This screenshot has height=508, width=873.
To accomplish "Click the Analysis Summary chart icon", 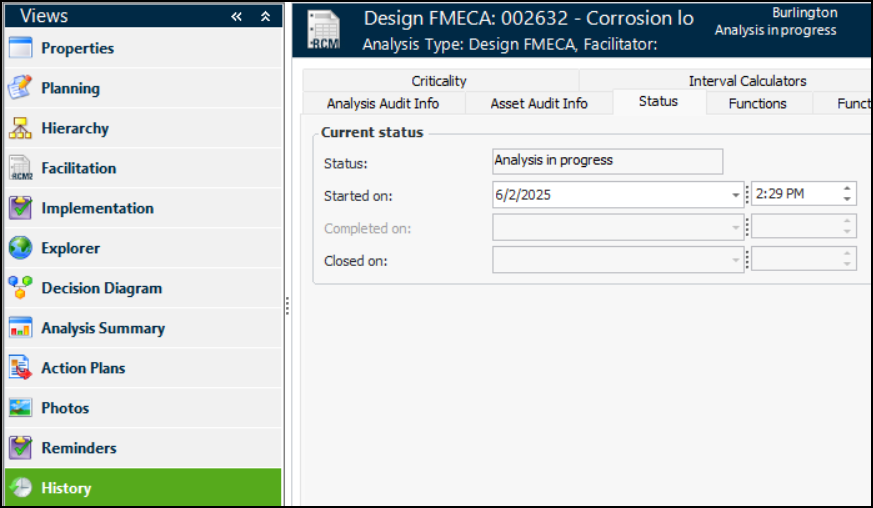I will (x=21, y=328).
